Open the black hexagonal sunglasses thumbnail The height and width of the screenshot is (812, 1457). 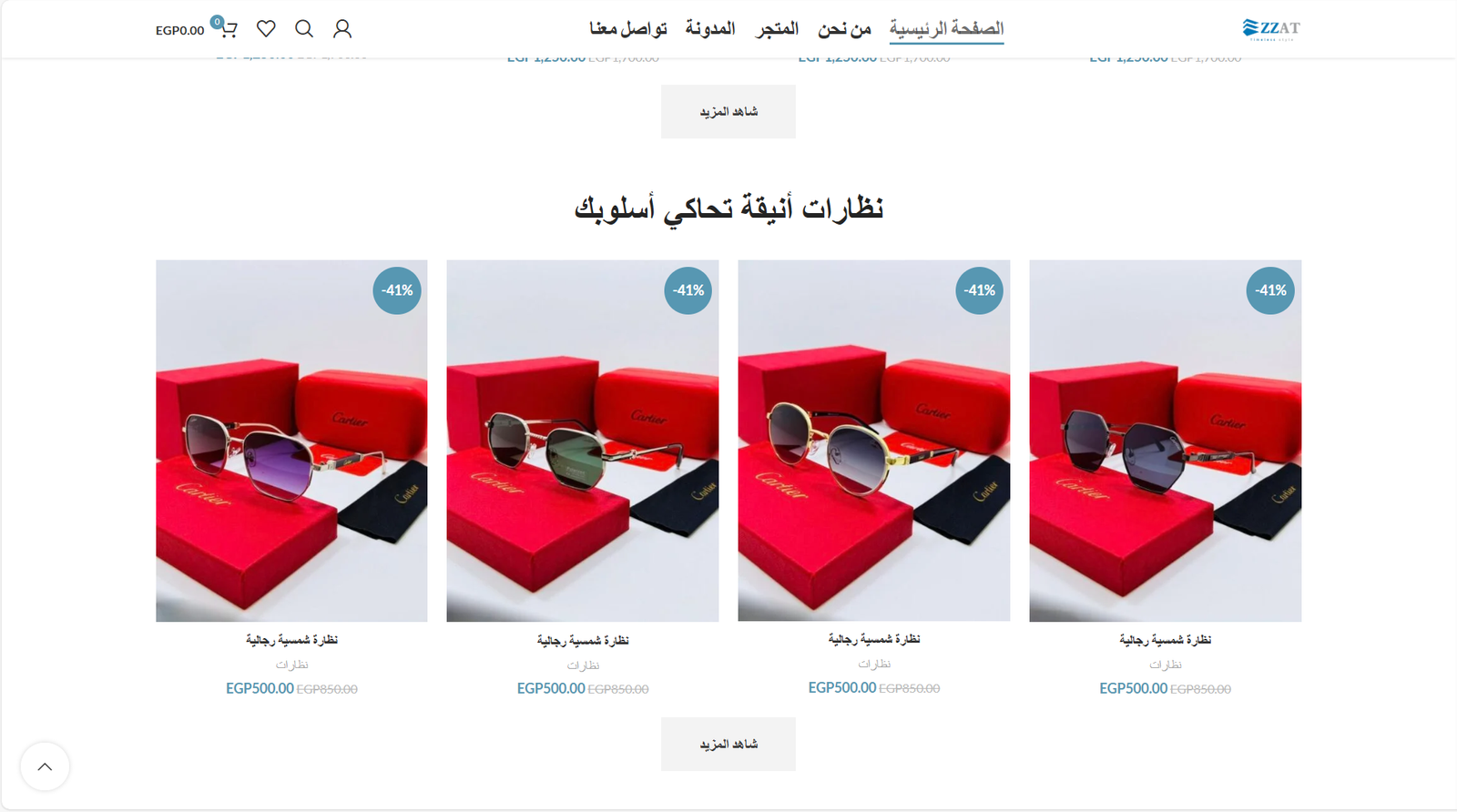(1166, 441)
